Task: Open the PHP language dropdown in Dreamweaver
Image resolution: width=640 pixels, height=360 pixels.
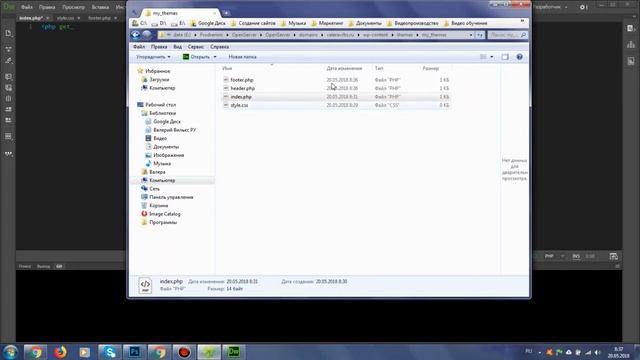Action: coord(554,256)
